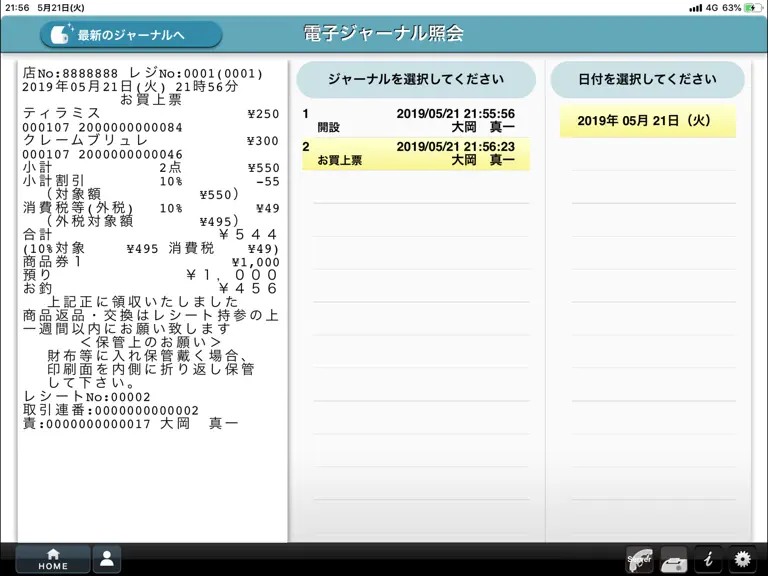This screenshot has width=768, height=576.
Task: Tap the ジャーナルを選択してください header
Action: [x=416, y=79]
